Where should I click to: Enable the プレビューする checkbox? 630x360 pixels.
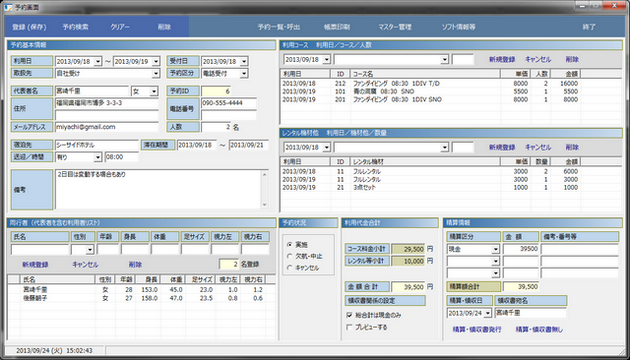coord(349,327)
